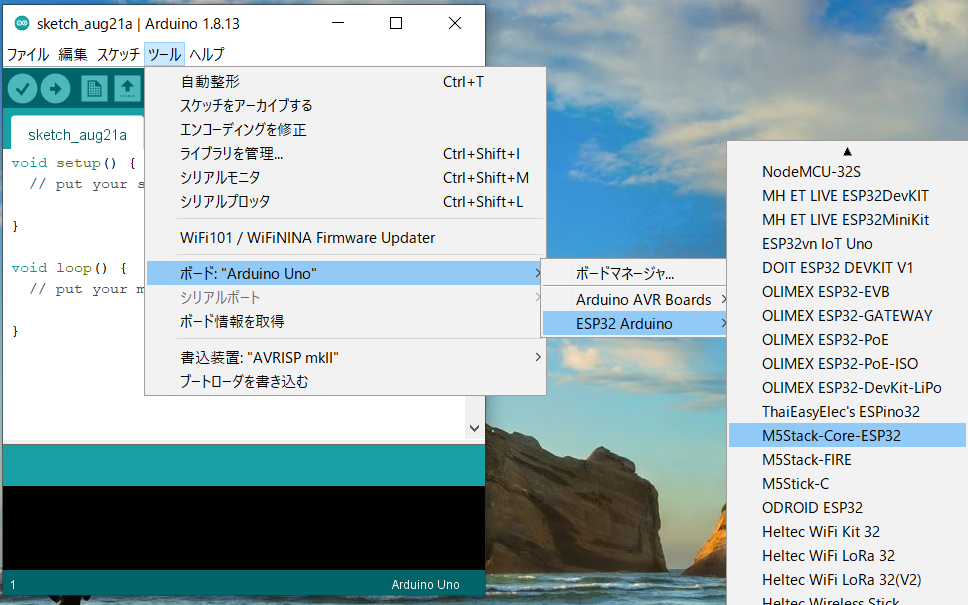Select ESP32vn IoT Uno board

(847, 244)
